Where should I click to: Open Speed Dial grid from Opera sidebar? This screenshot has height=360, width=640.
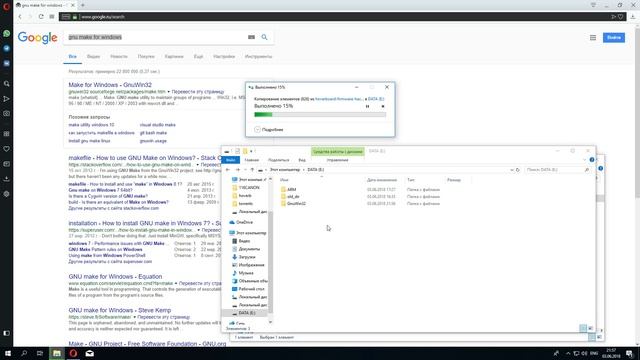[7, 134]
